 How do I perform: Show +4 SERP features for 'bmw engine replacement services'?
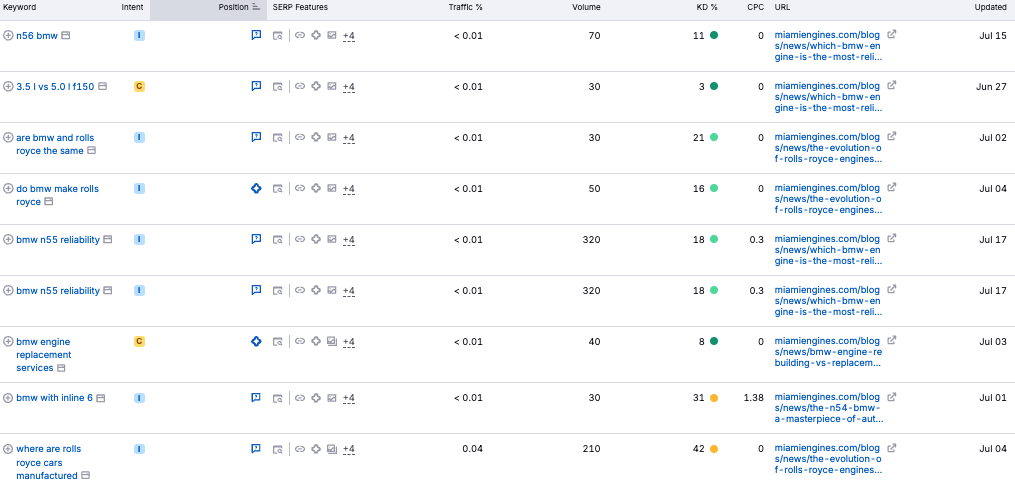(349, 342)
